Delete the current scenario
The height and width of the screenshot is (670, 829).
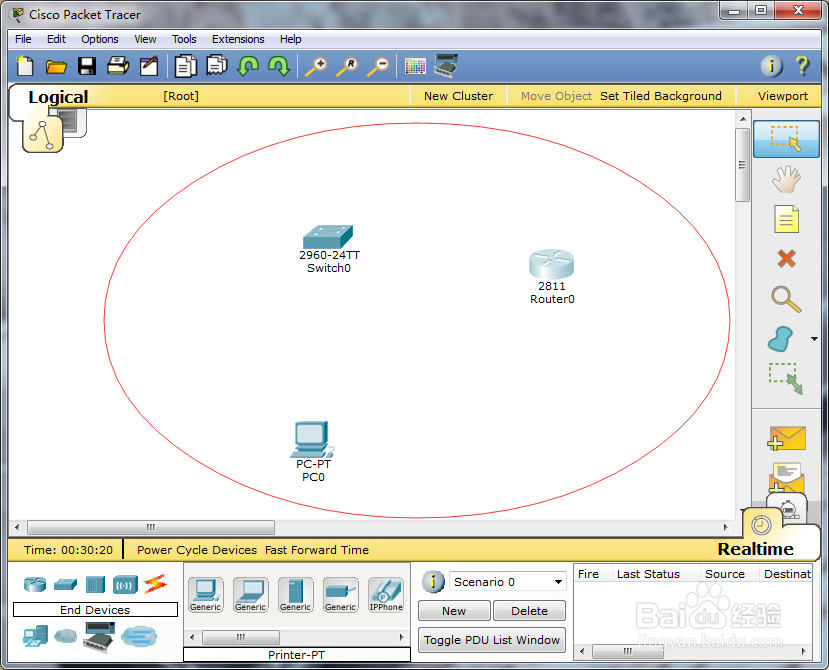point(529,611)
